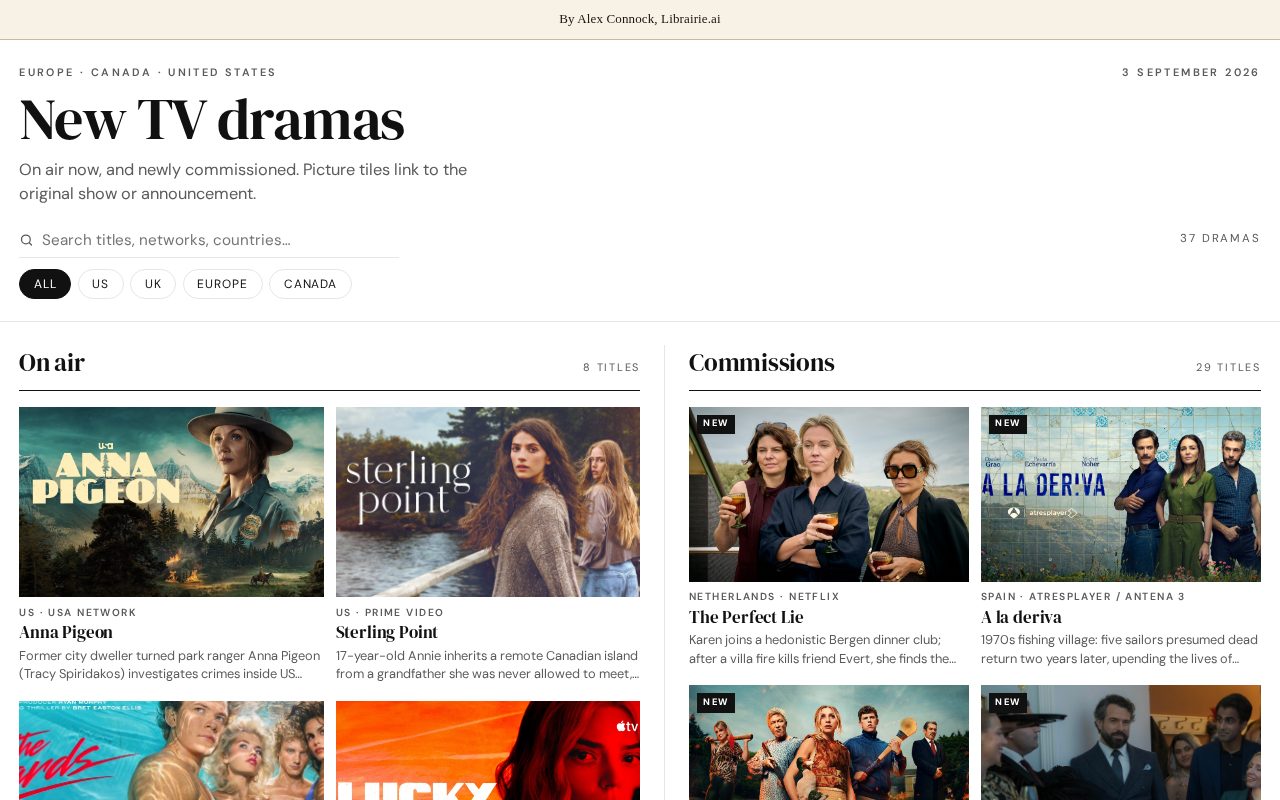Filter dramas by US
The image size is (1280, 800).
(101, 284)
